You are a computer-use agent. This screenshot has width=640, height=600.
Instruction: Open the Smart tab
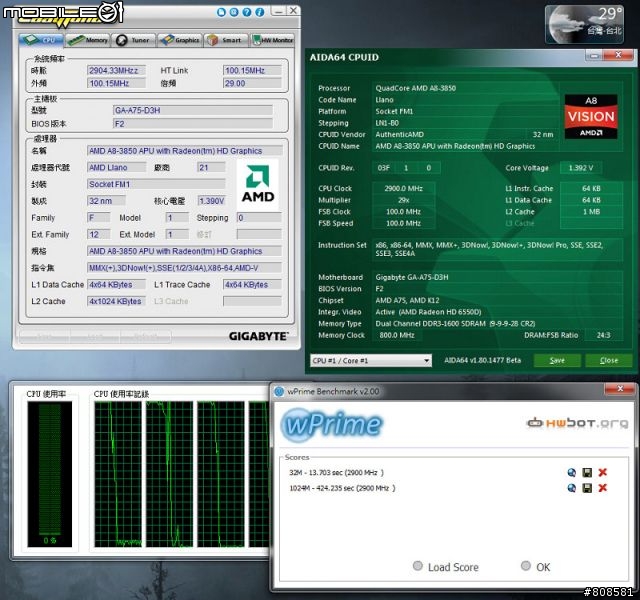[x=225, y=40]
